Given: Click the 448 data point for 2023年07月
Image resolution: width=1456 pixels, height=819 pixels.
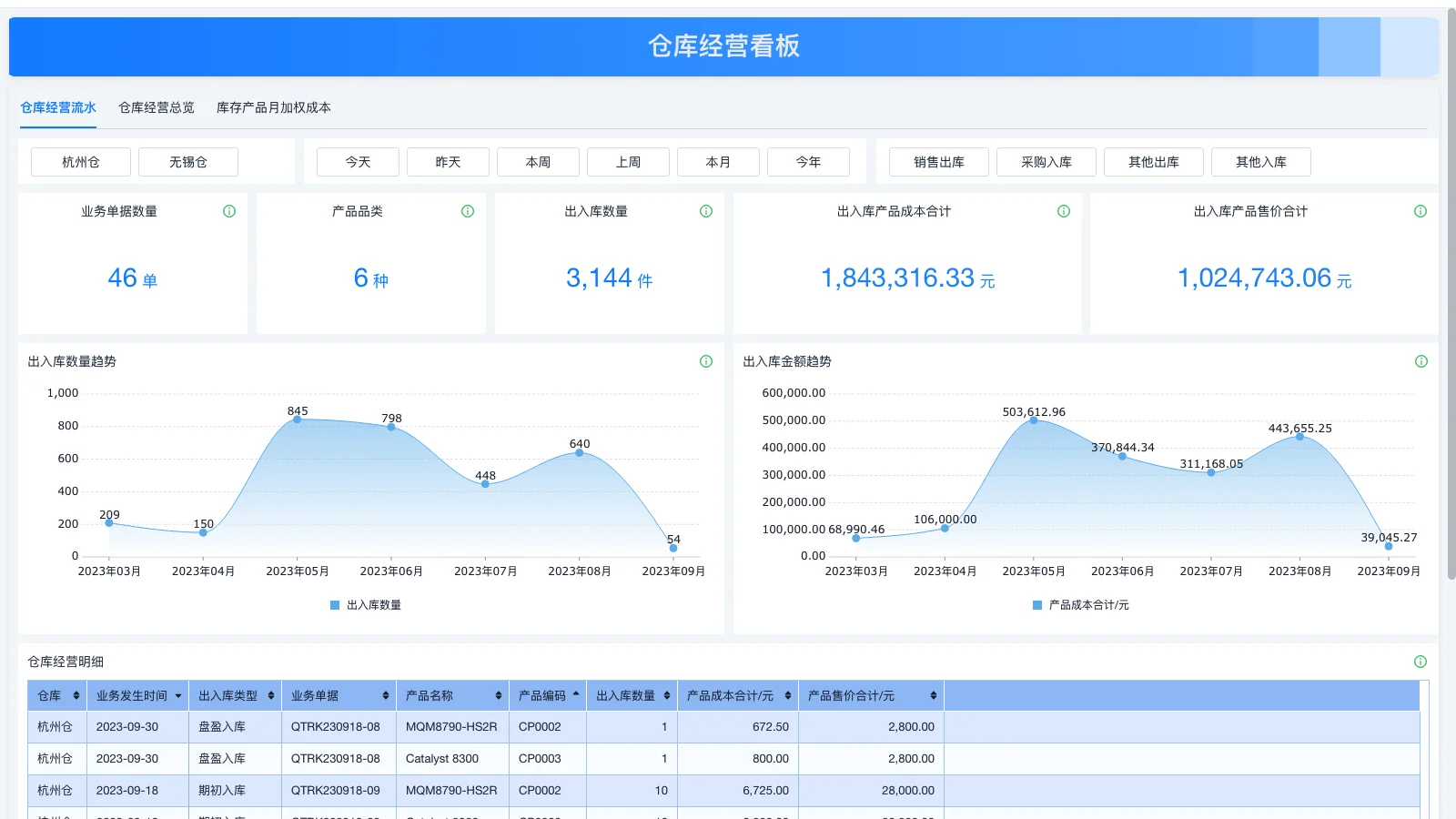Looking at the screenshot, I should (x=485, y=484).
